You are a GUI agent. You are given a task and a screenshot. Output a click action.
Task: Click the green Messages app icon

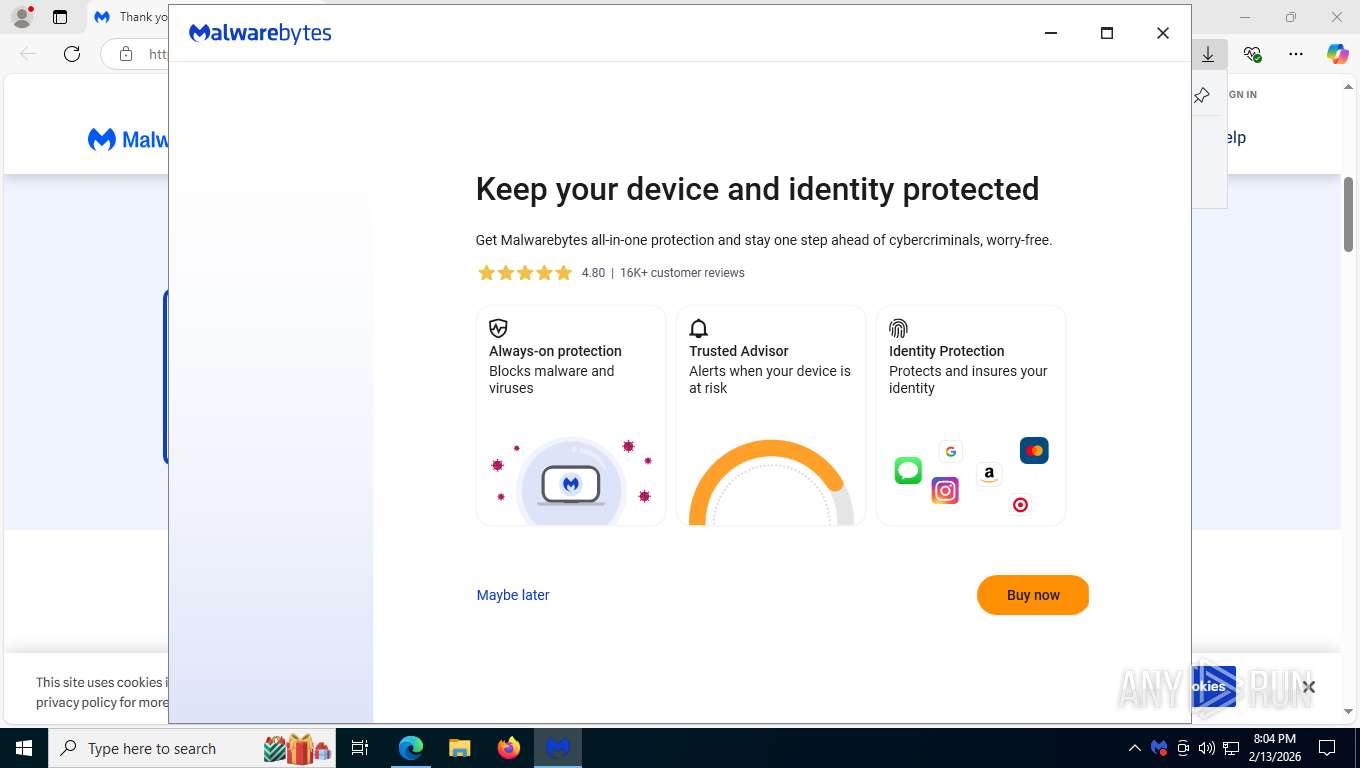click(x=908, y=470)
